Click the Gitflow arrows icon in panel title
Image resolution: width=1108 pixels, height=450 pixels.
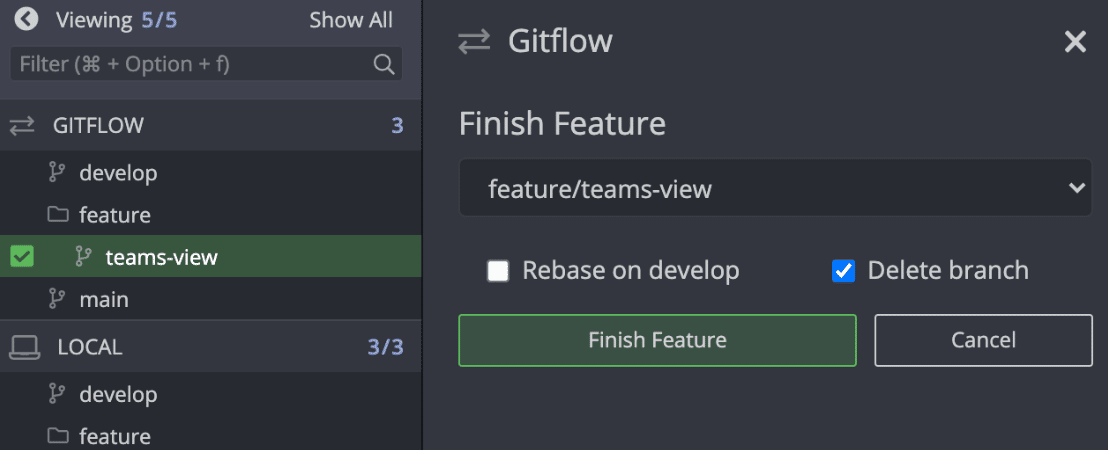474,42
